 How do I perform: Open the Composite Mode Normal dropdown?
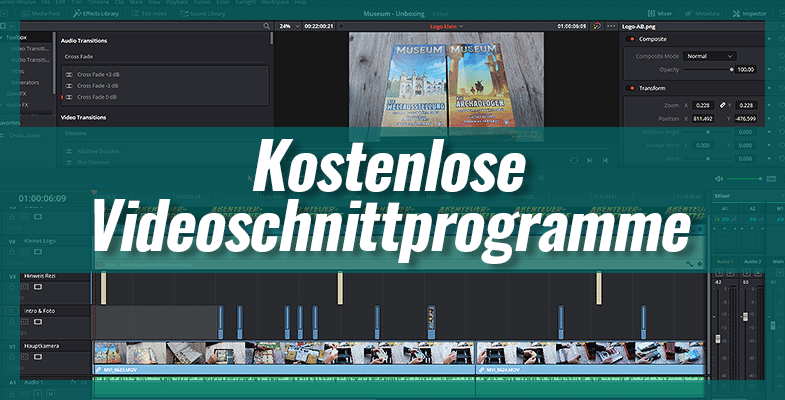pyautogui.click(x=709, y=56)
